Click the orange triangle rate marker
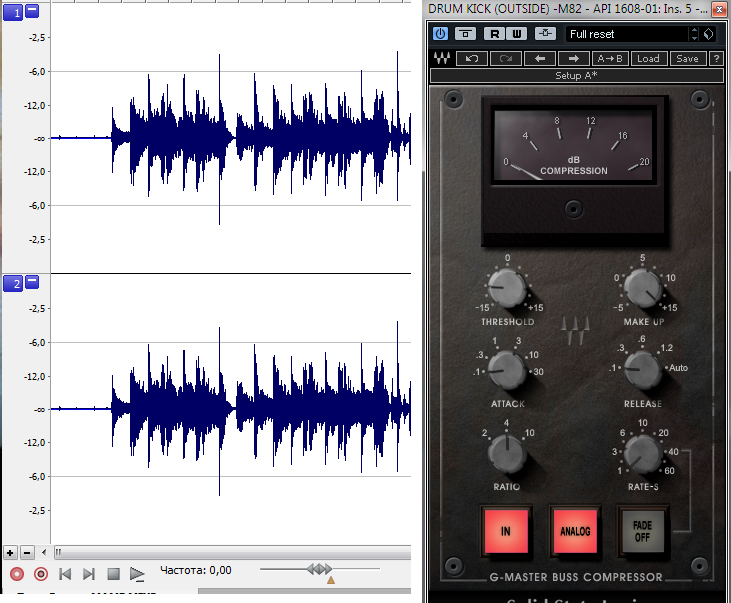The width and height of the screenshot is (731, 603). click(331, 580)
